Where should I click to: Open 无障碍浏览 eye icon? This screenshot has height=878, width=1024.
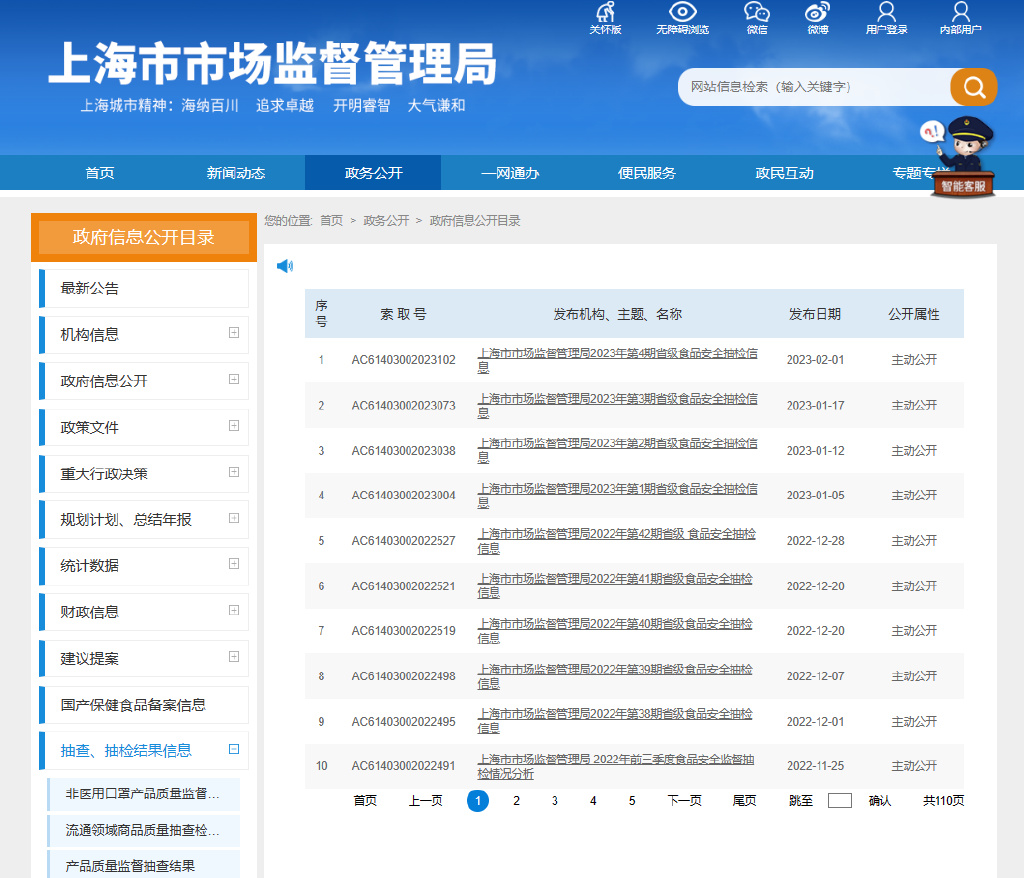pos(682,13)
